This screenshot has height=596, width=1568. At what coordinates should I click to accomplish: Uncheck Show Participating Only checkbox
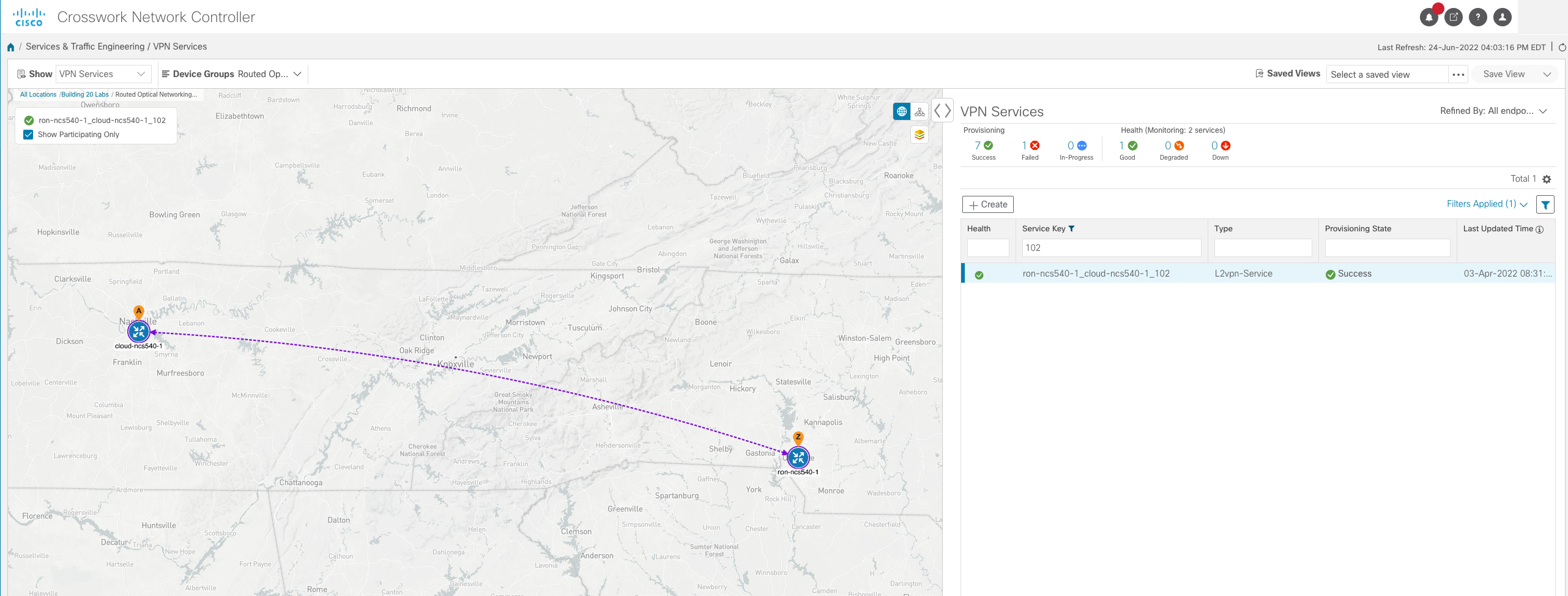[x=28, y=135]
